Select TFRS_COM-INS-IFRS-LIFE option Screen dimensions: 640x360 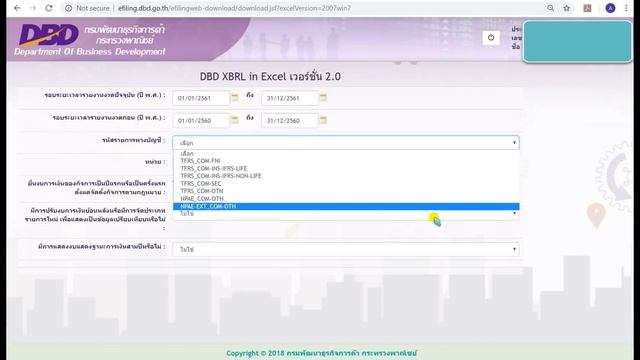click(346, 168)
